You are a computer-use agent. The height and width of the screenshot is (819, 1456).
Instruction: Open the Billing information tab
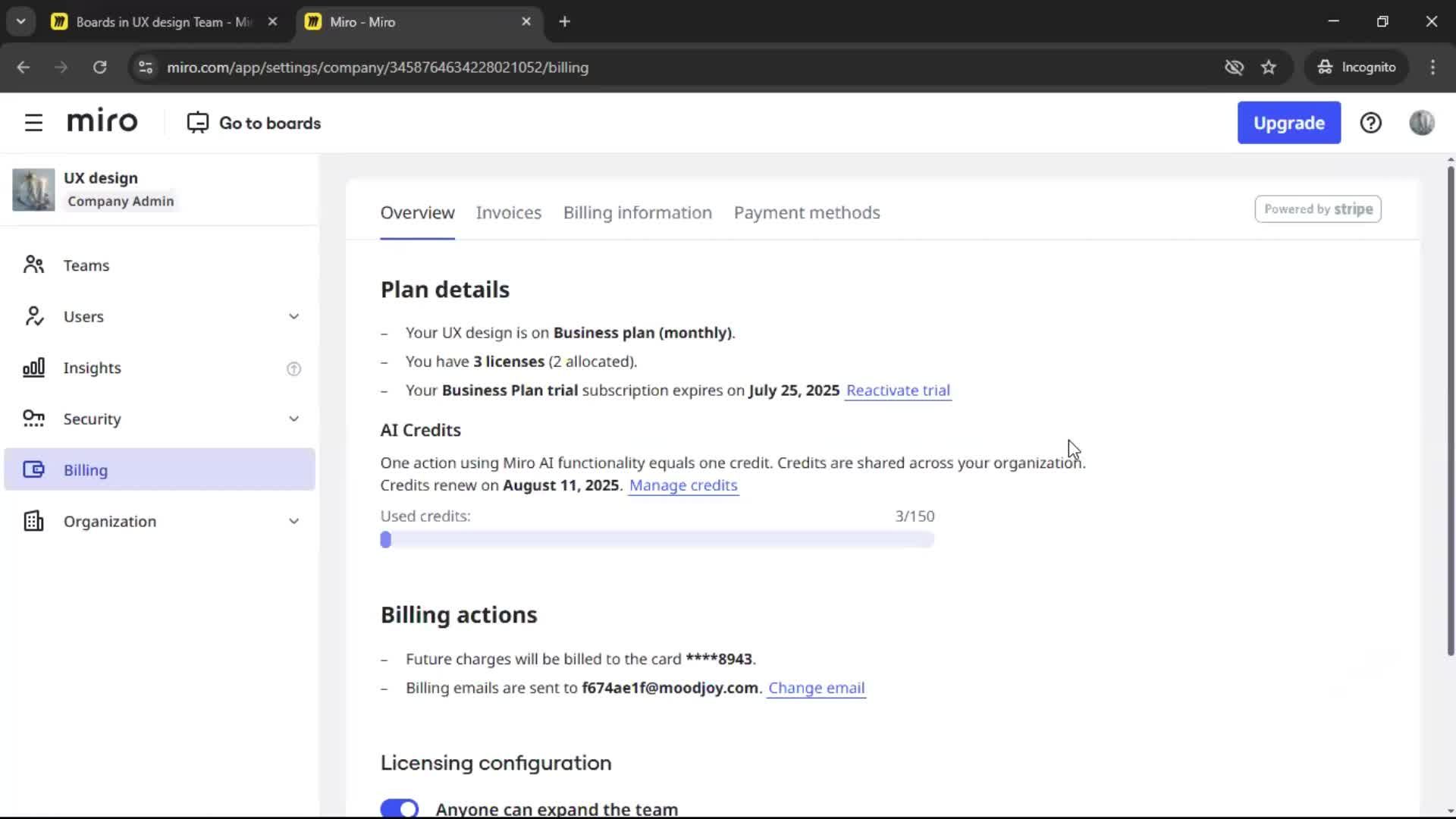point(637,213)
